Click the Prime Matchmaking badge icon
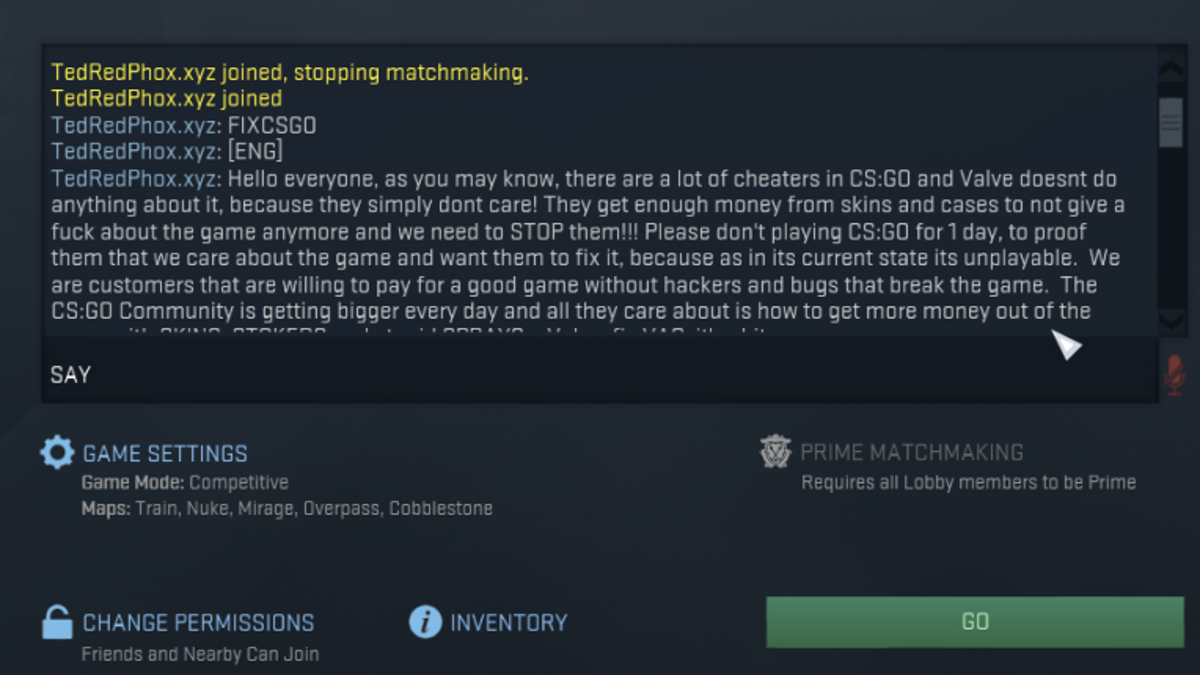Viewport: 1200px width, 675px height. click(775, 452)
